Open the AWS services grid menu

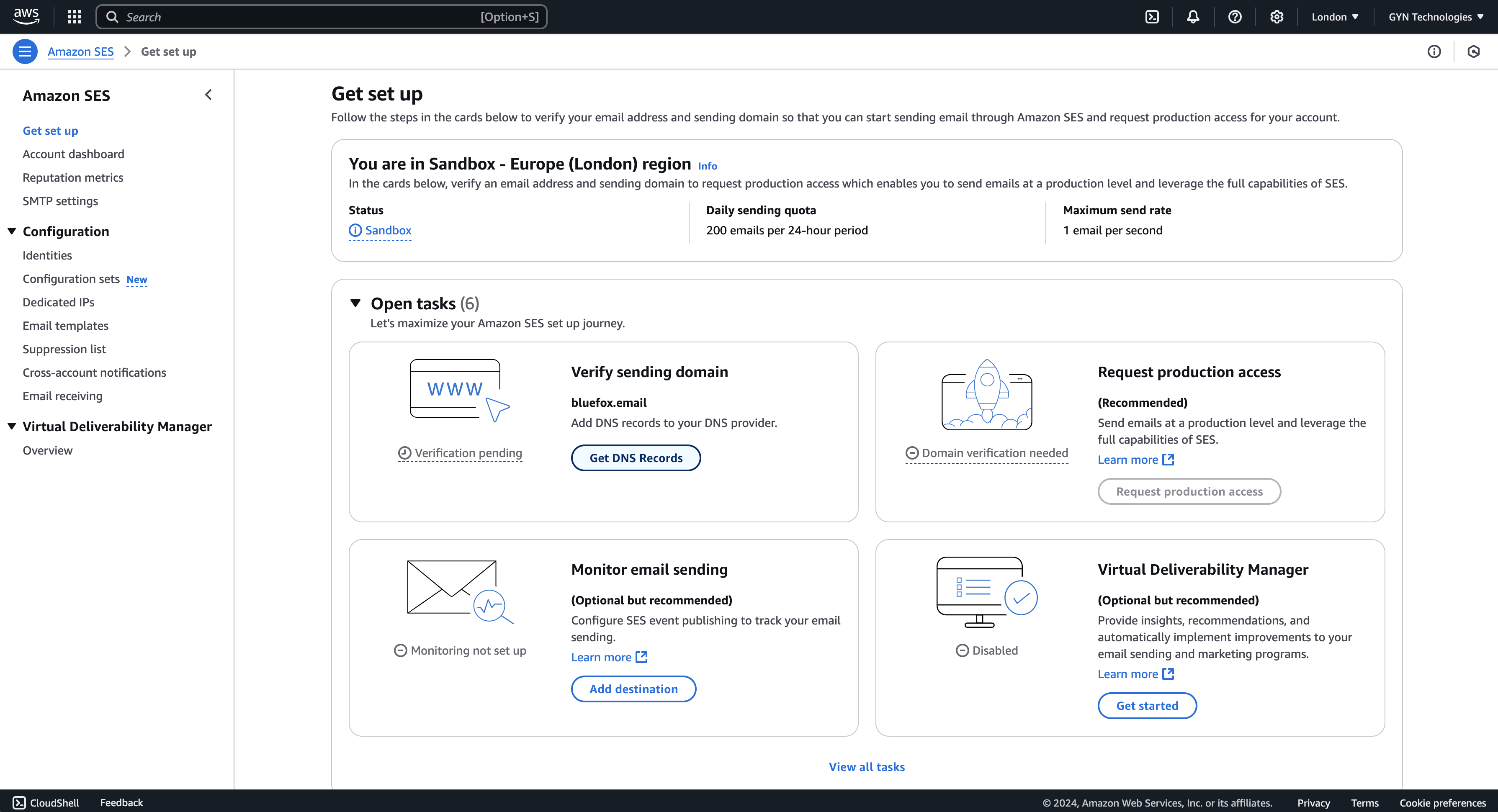pyautogui.click(x=74, y=17)
